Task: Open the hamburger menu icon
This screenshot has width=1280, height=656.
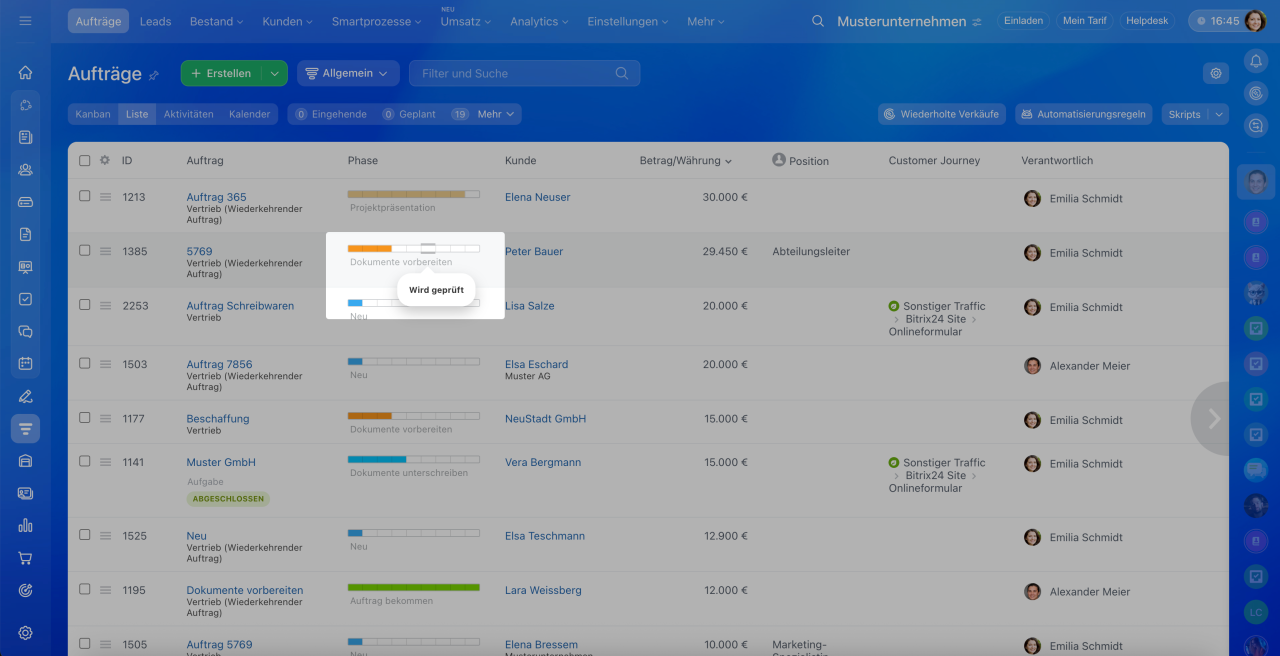Action: (25, 21)
